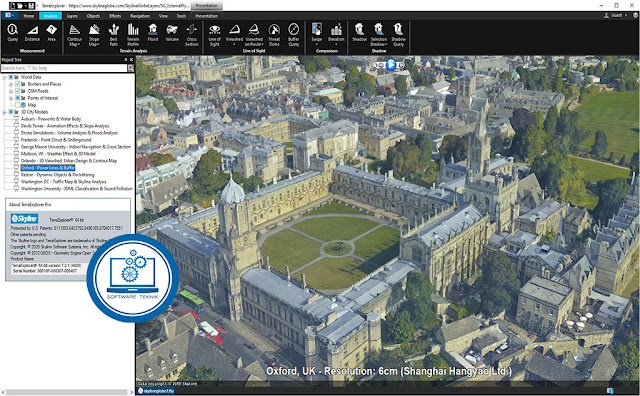The width and height of the screenshot is (640, 396).
Task: Open the Slope Map tool
Action: pyautogui.click(x=94, y=35)
